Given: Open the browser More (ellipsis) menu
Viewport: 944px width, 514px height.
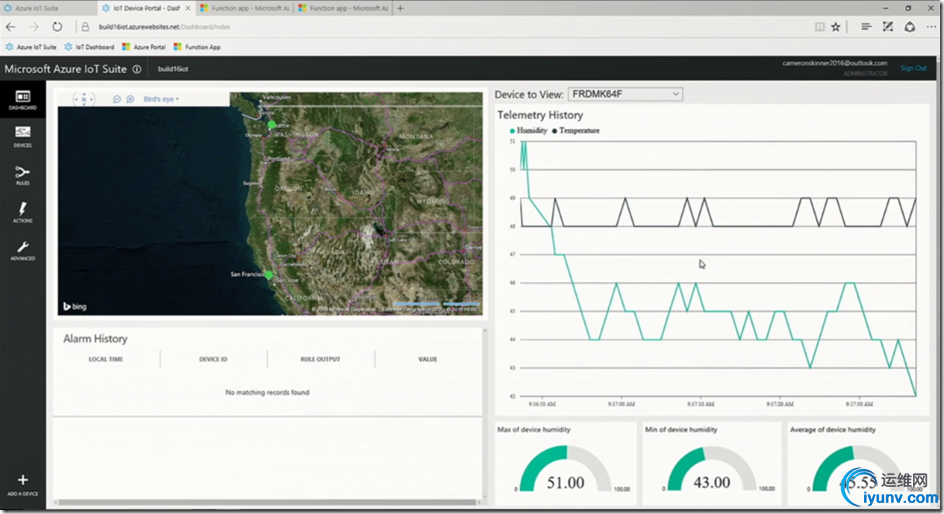Looking at the screenshot, I should tap(931, 26).
